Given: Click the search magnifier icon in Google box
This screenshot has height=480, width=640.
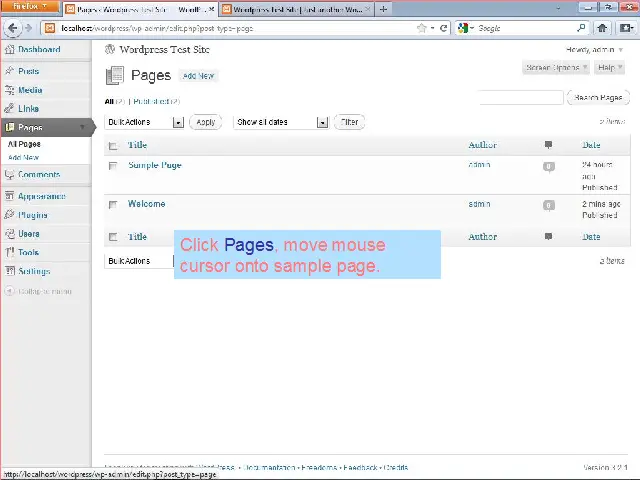Looking at the screenshot, I should [x=581, y=28].
